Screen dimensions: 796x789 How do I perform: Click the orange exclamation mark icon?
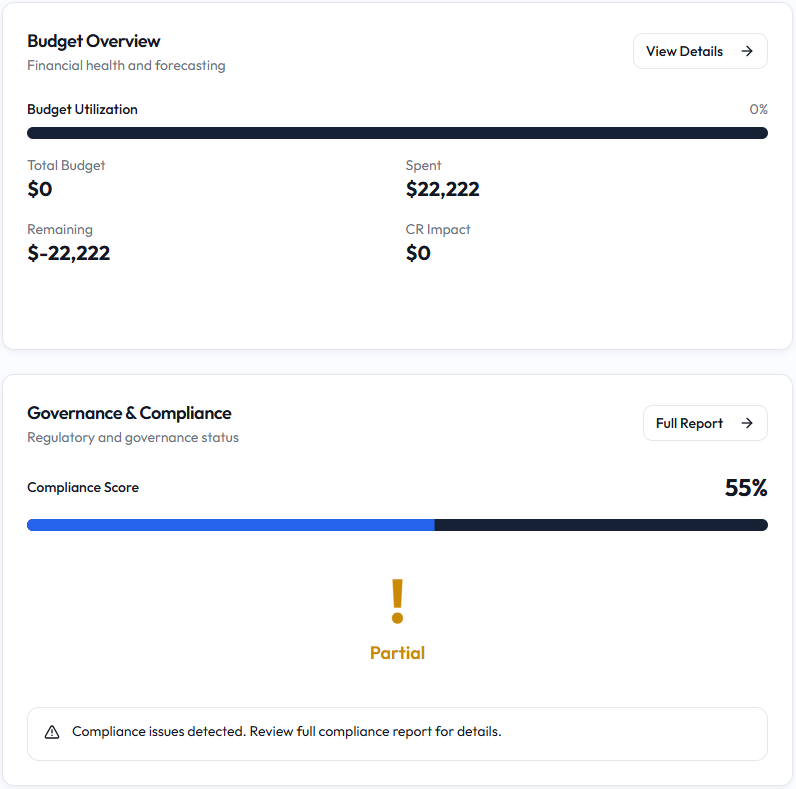[397, 602]
